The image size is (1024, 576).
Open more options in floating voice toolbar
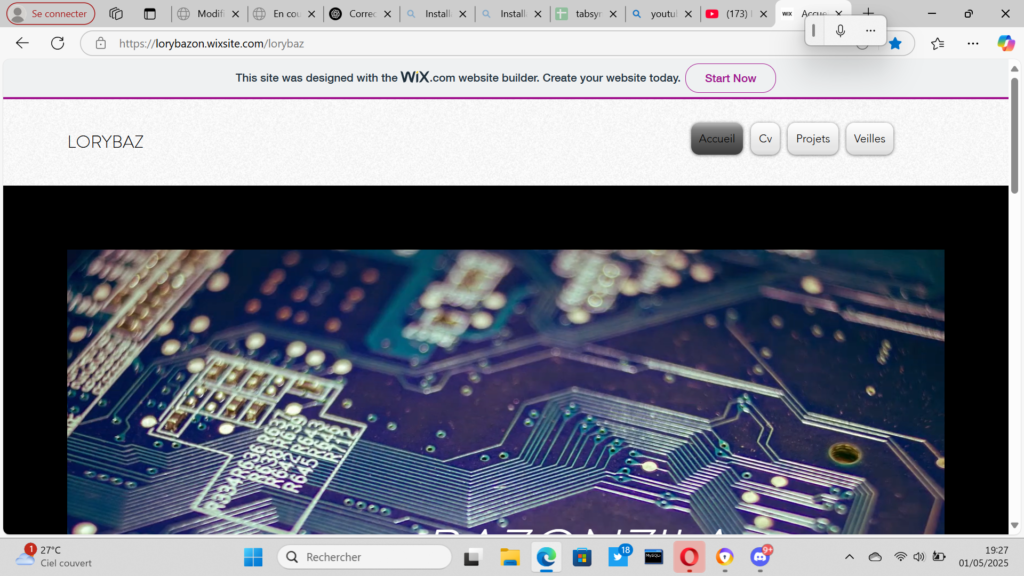[870, 31]
